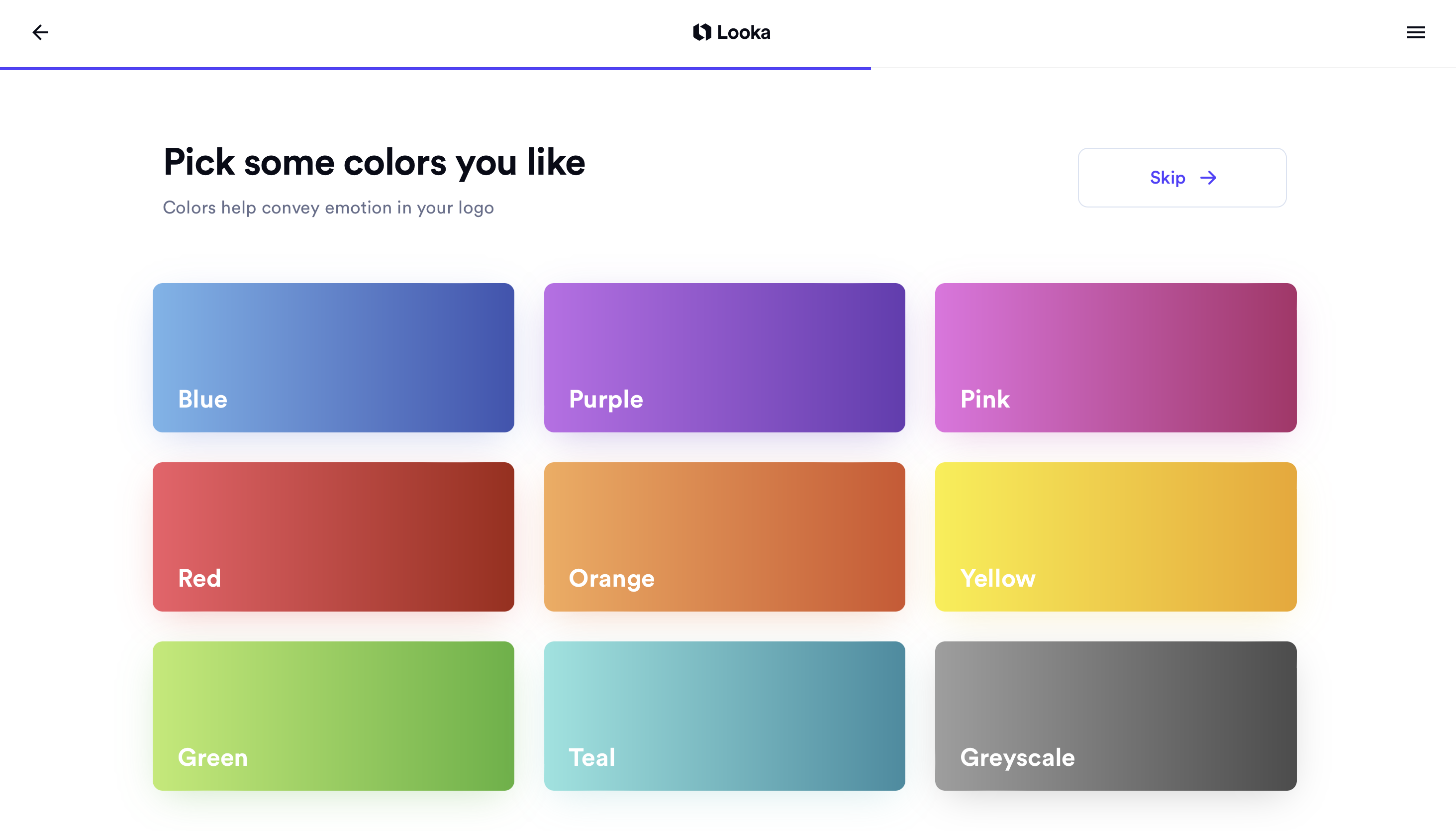
Task: Choose the Pink color card
Action: click(1115, 357)
